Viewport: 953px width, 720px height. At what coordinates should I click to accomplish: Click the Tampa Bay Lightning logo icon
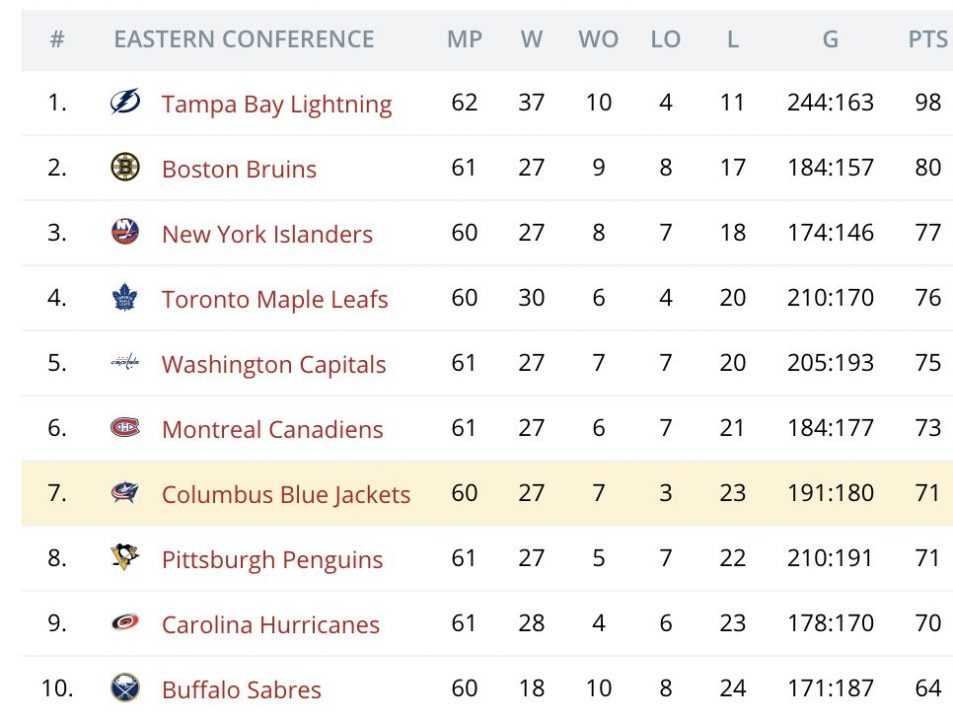click(x=125, y=102)
